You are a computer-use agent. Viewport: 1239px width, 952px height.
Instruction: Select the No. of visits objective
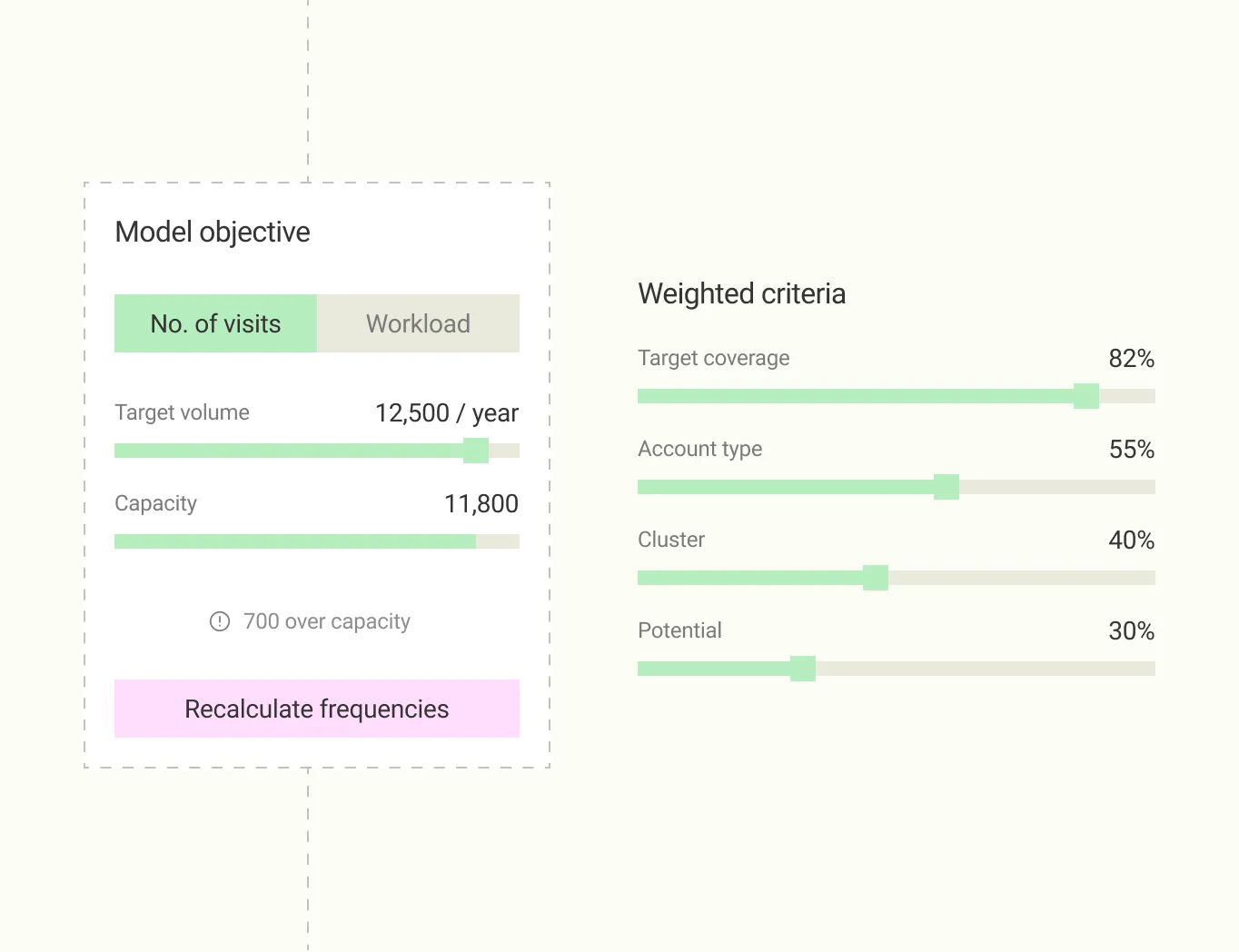pyautogui.click(x=215, y=323)
